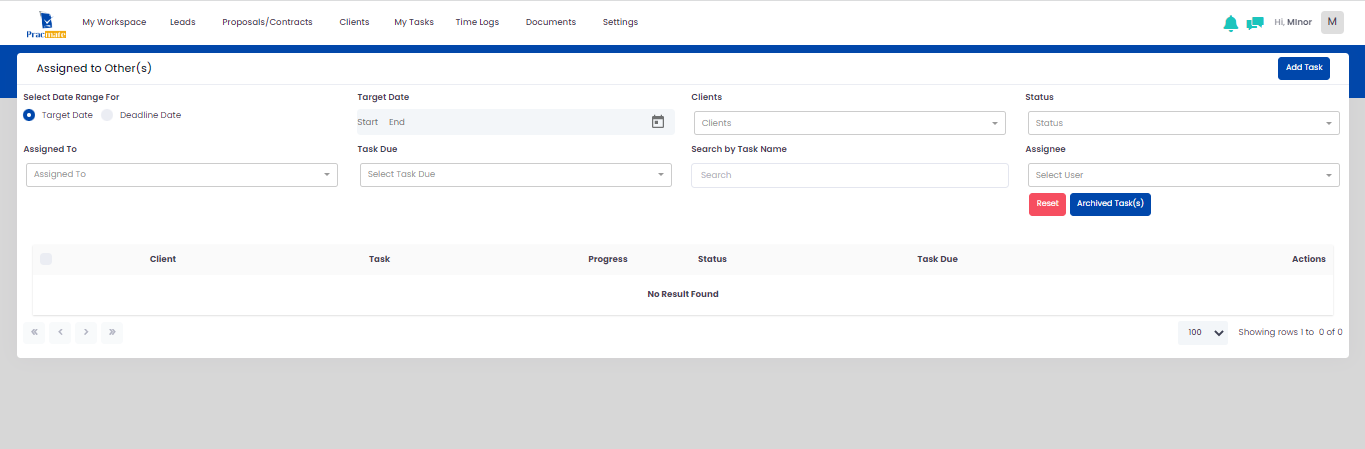
Task: Click the Status column header in table
Action: point(712,259)
